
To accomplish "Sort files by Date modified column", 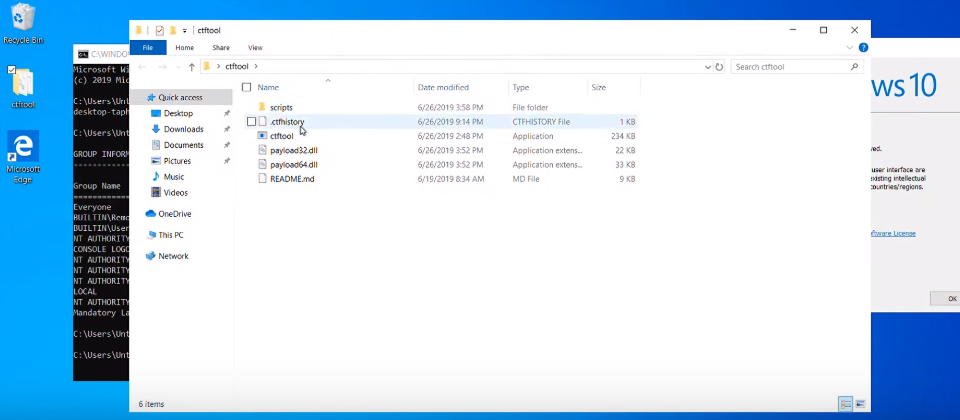I will pyautogui.click(x=443, y=88).
